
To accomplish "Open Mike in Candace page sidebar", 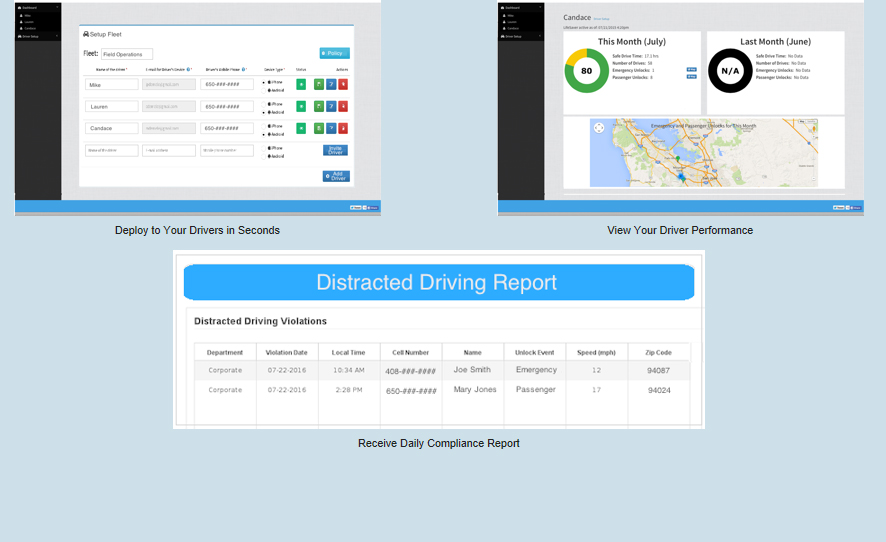I will click(x=509, y=15).
